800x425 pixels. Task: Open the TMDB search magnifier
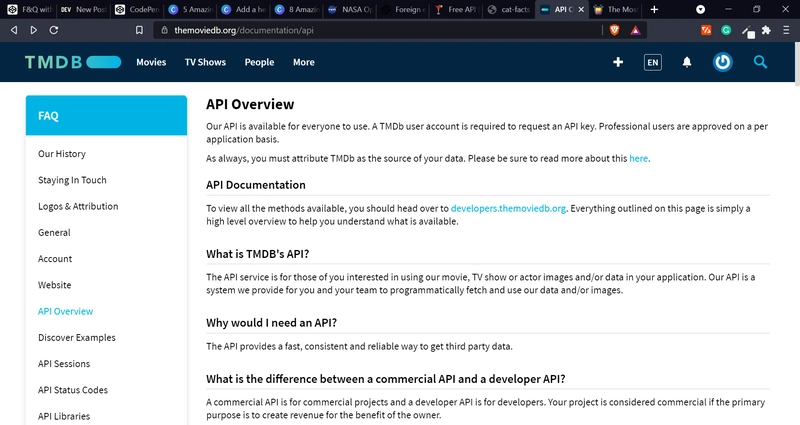(x=760, y=62)
